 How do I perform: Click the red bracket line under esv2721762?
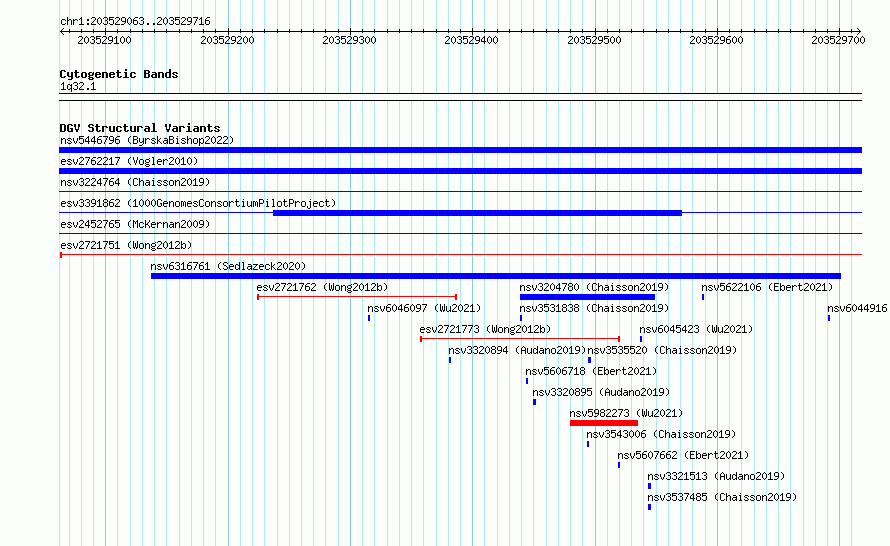pyautogui.click(x=357, y=297)
